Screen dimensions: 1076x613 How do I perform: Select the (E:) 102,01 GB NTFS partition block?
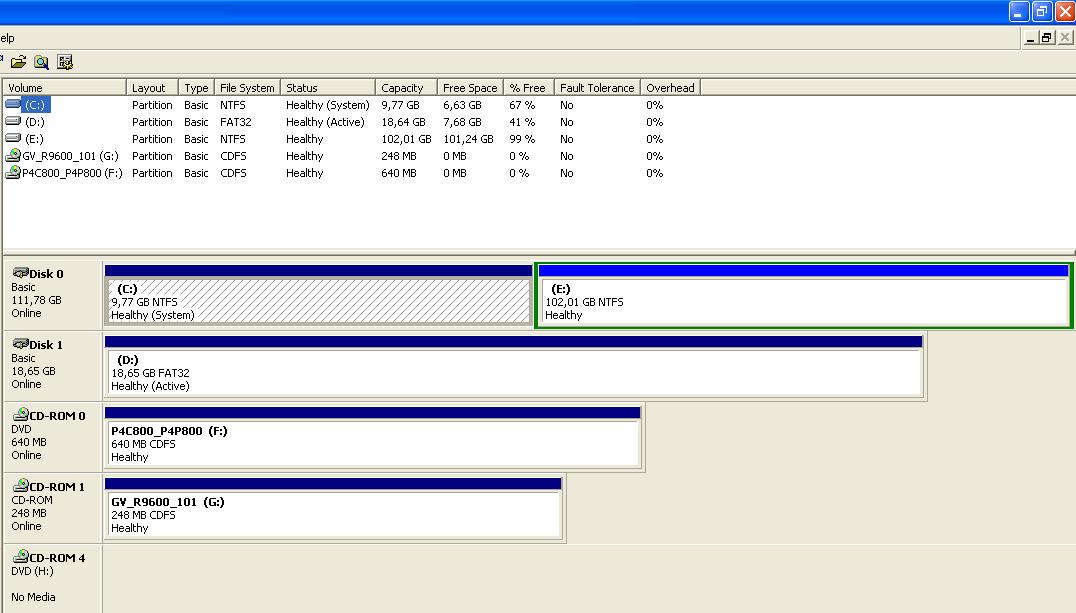804,301
